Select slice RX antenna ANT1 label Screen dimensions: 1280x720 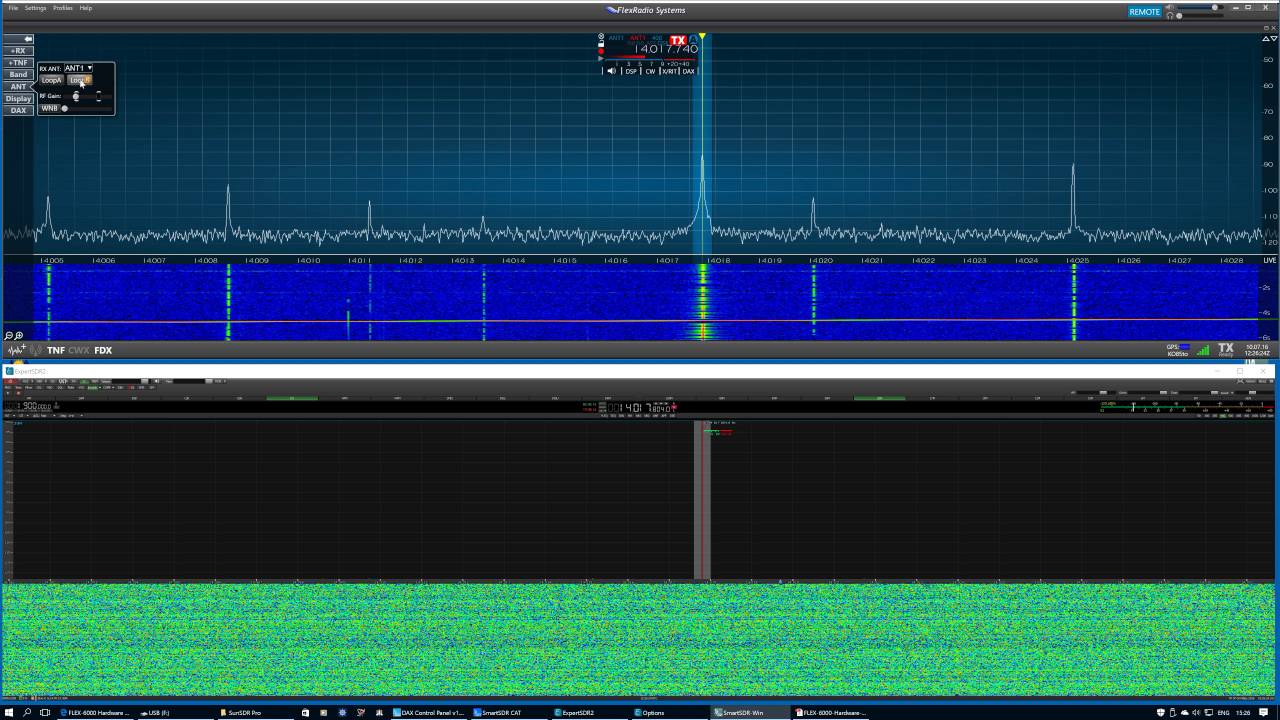pyautogui.click(x=616, y=38)
